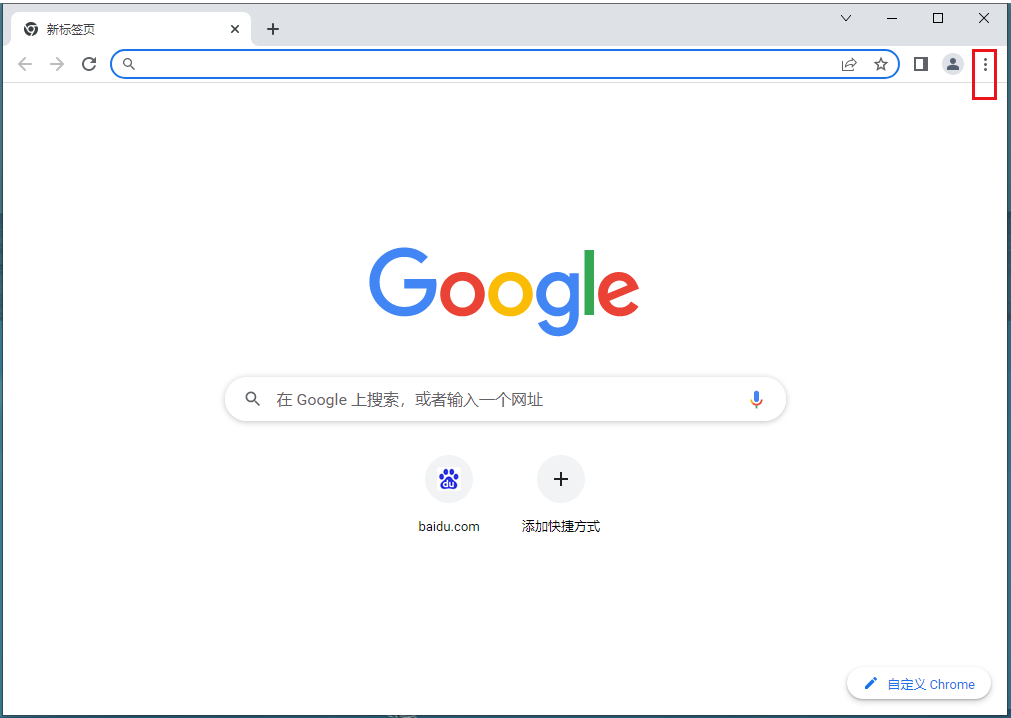Screen dimensions: 1011x718
Task: Close the Chrome window
Action: 984,18
